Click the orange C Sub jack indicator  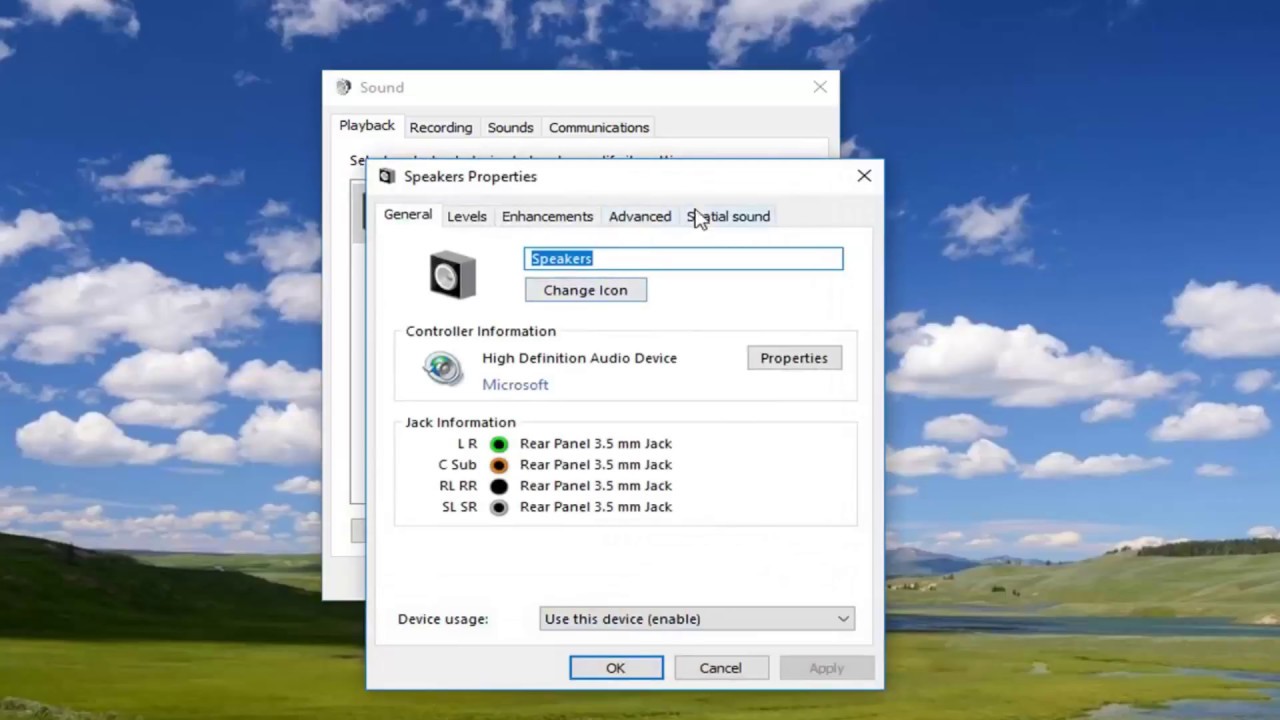499,465
